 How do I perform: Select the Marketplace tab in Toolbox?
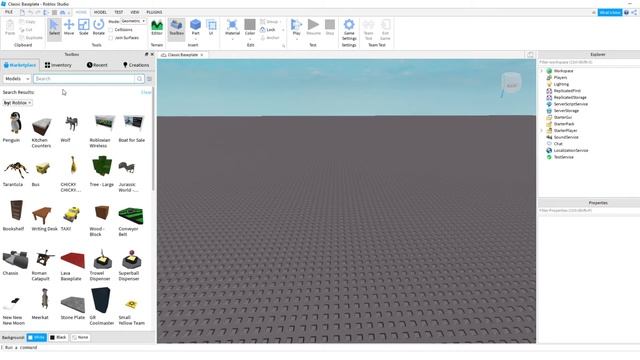(20, 65)
